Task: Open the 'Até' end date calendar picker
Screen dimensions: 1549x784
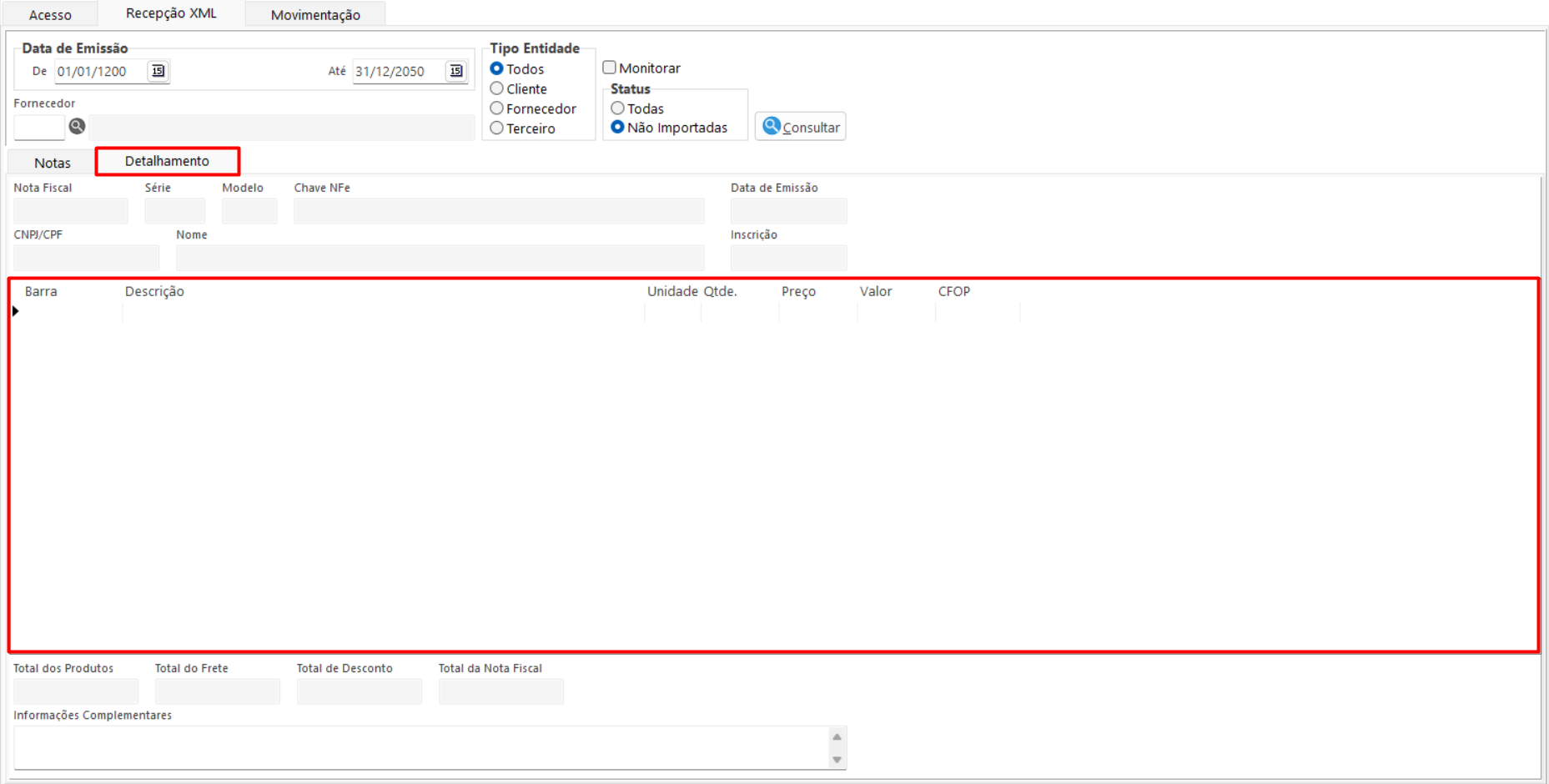Action: click(x=455, y=71)
